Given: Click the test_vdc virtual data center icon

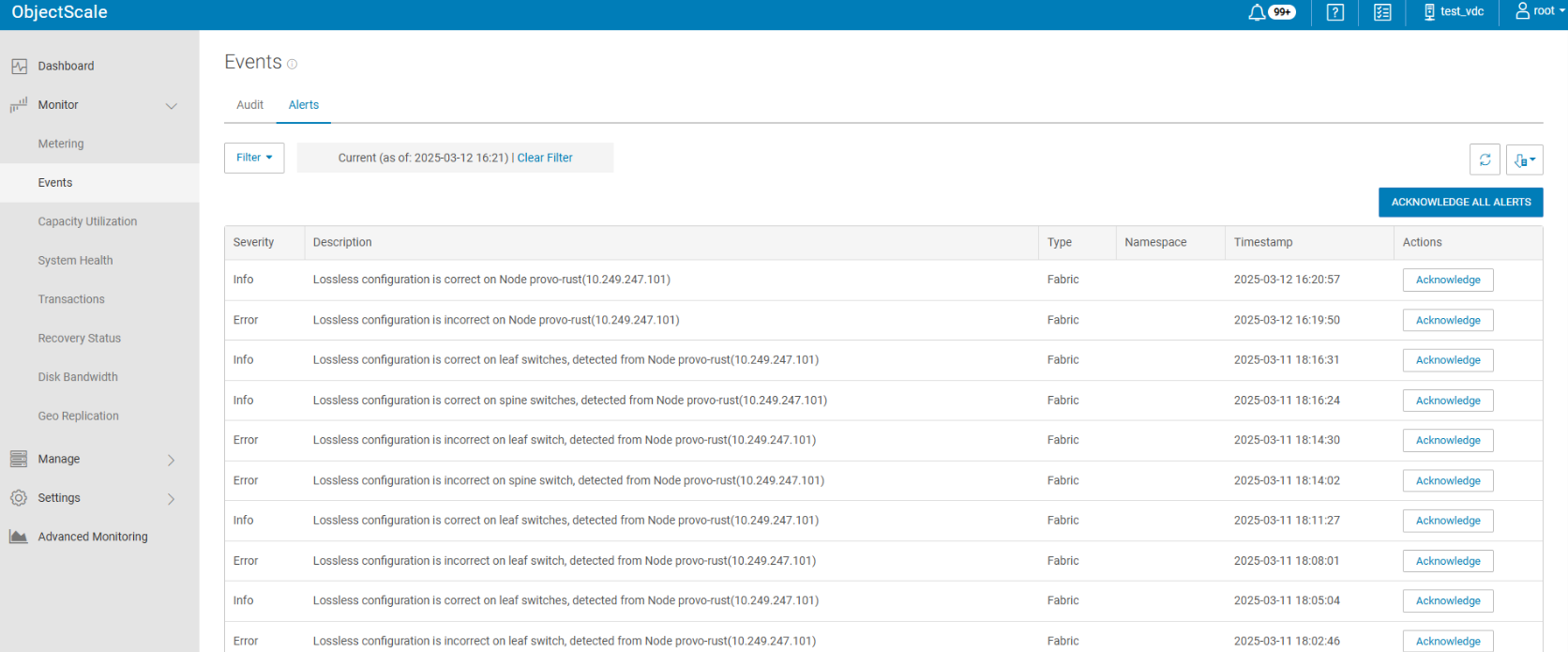Looking at the screenshot, I should tap(1429, 12).
